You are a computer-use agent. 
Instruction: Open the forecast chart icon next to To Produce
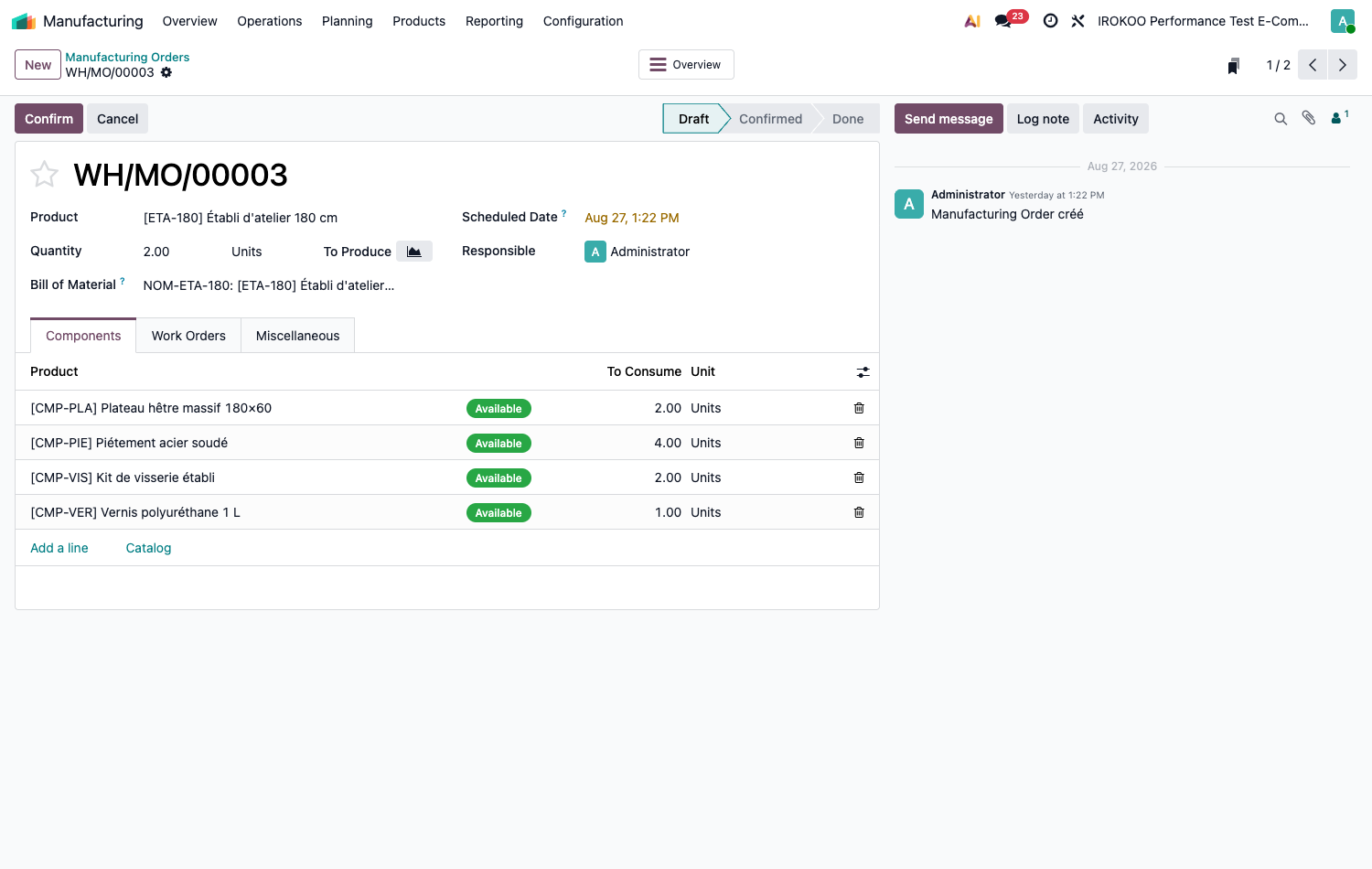point(414,252)
